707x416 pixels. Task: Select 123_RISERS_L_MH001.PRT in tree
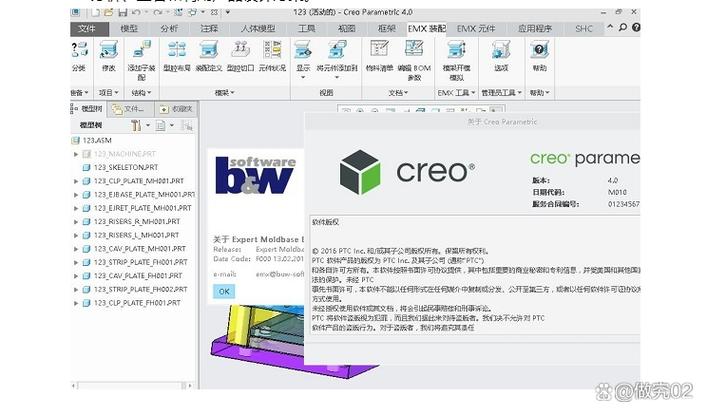click(x=131, y=235)
